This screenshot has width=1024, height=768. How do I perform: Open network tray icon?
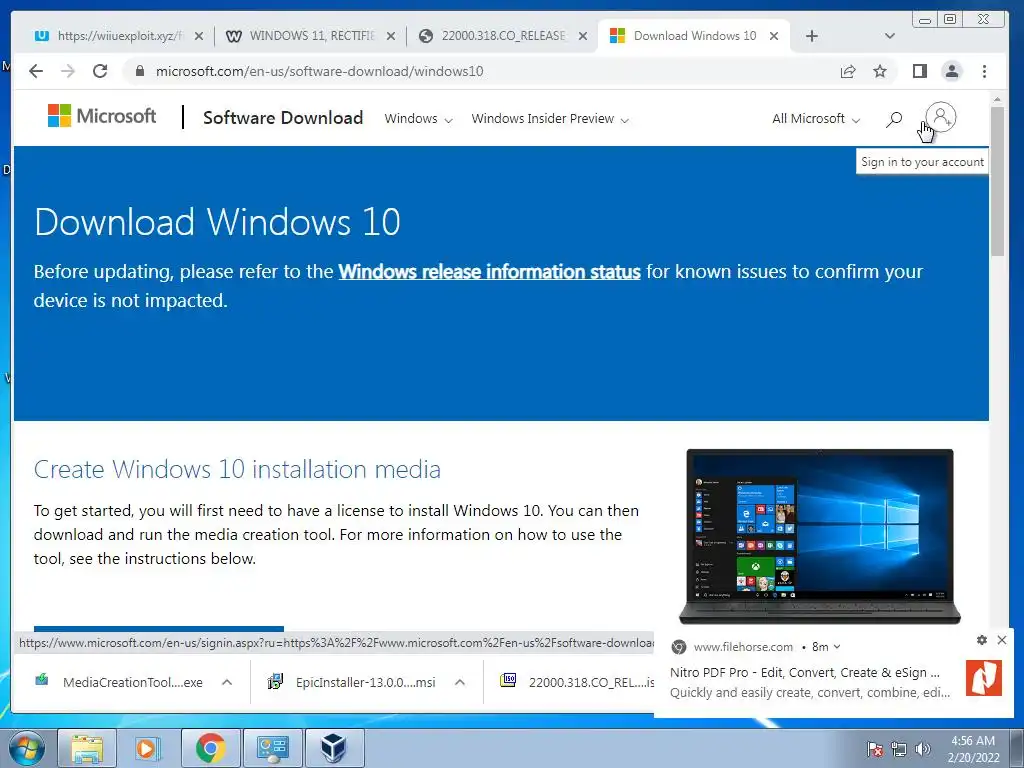[899, 749]
